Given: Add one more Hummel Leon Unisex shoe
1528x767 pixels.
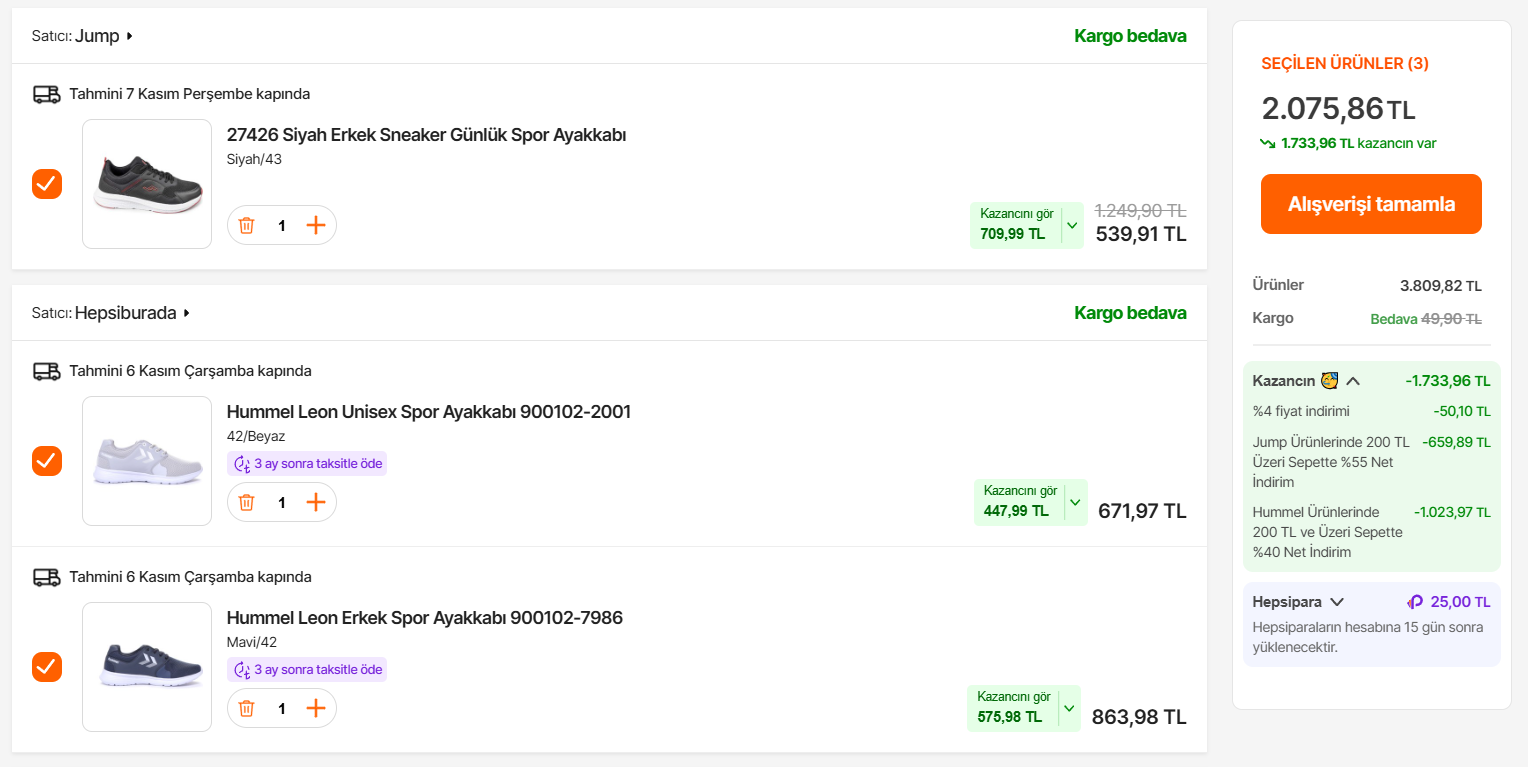Looking at the screenshot, I should pos(316,502).
